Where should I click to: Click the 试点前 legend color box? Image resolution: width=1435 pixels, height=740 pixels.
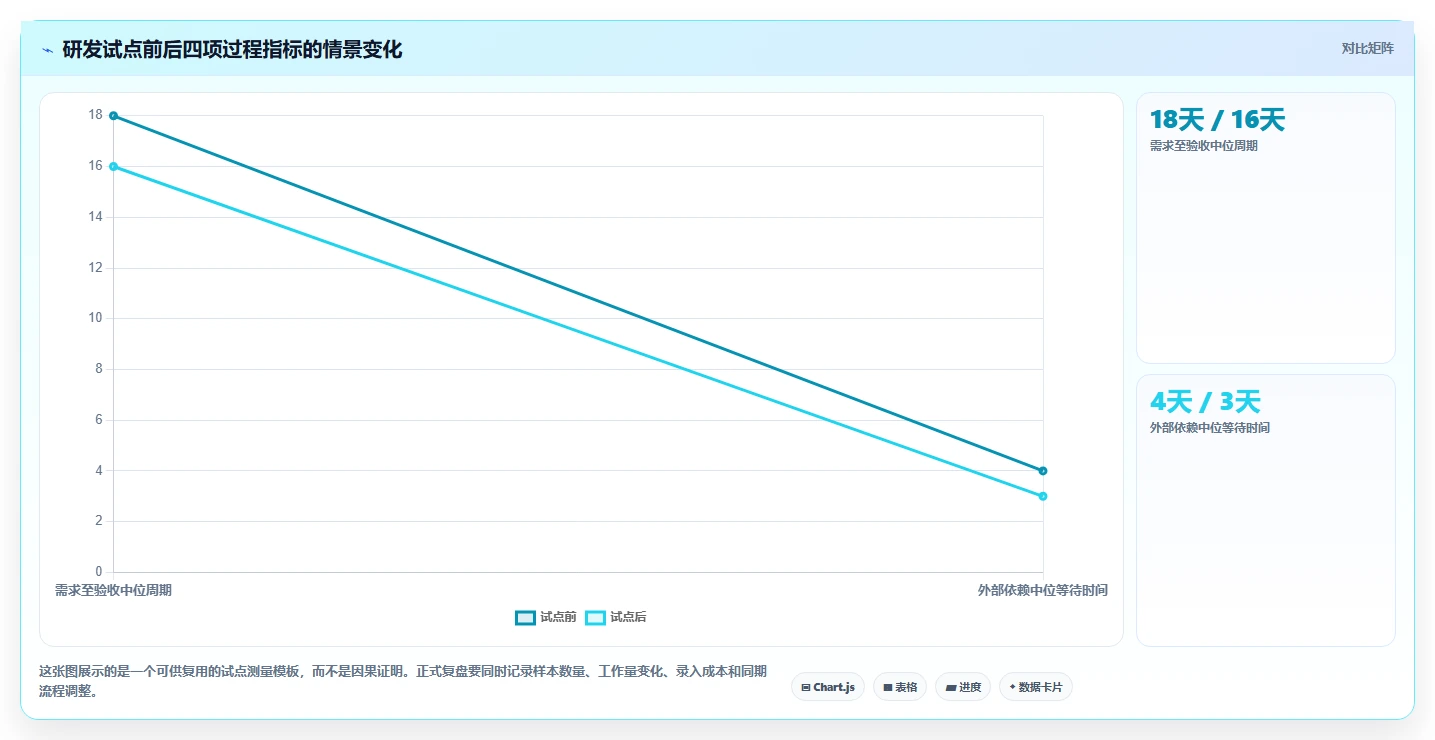click(x=525, y=617)
